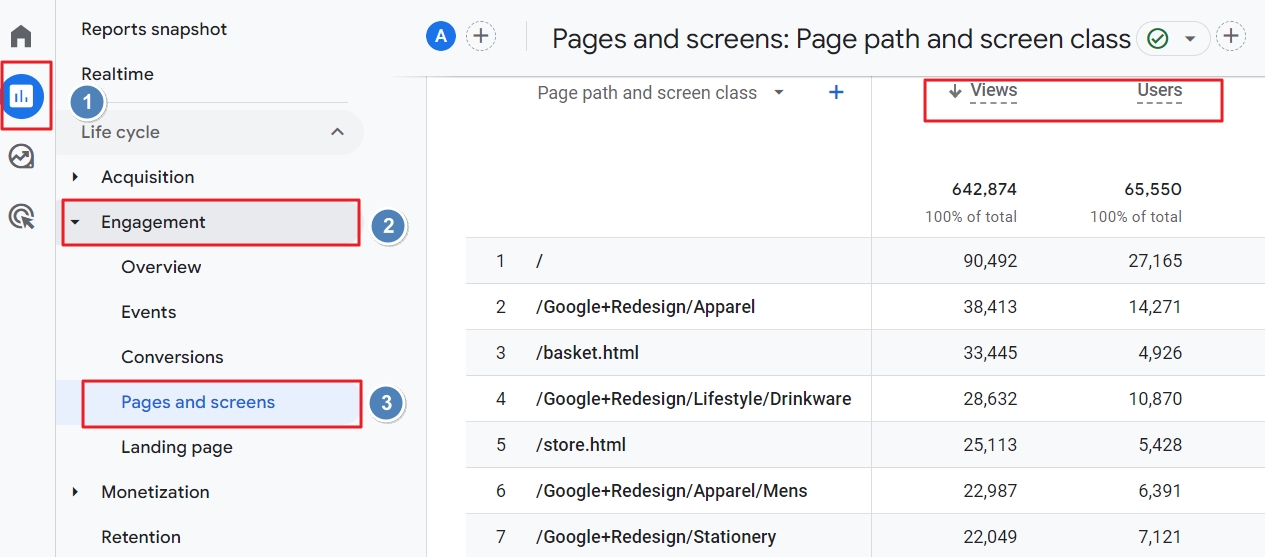Open the Landing page report
The width and height of the screenshot is (1265, 557).
point(177,447)
